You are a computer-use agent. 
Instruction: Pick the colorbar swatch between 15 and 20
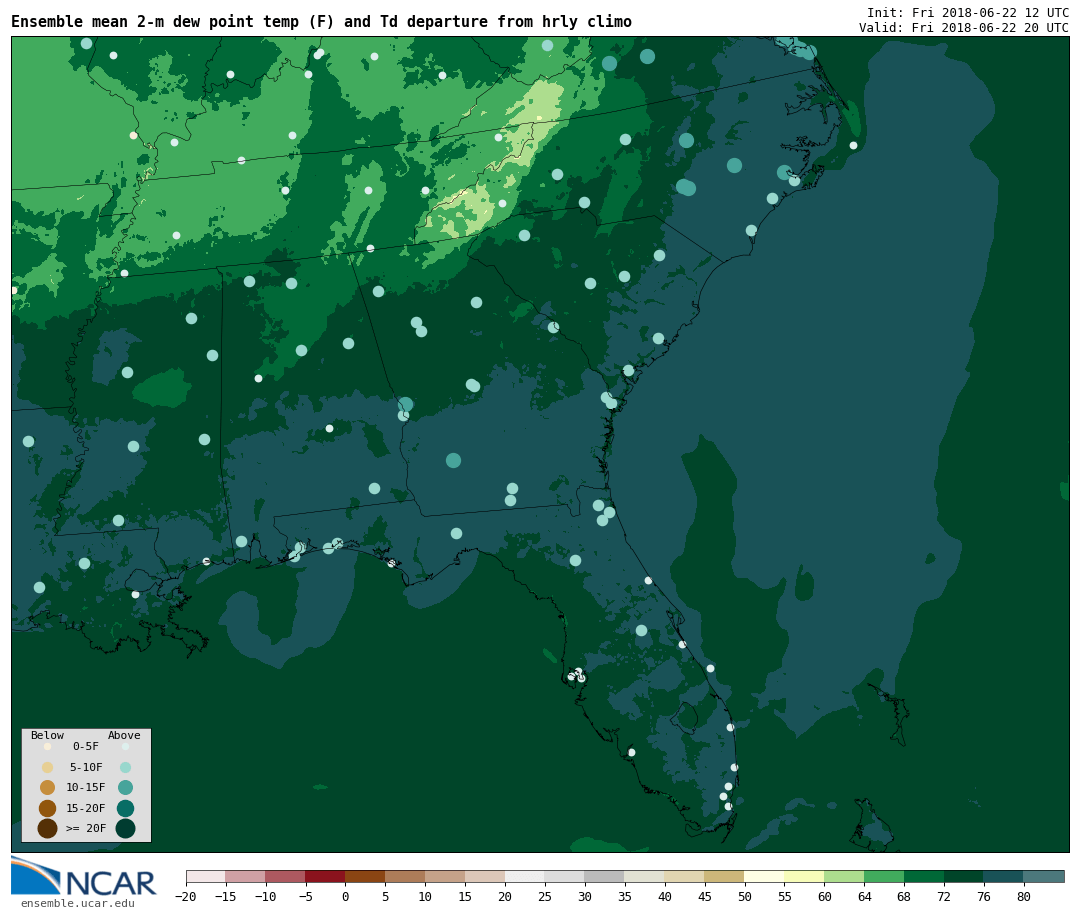tap(485, 876)
